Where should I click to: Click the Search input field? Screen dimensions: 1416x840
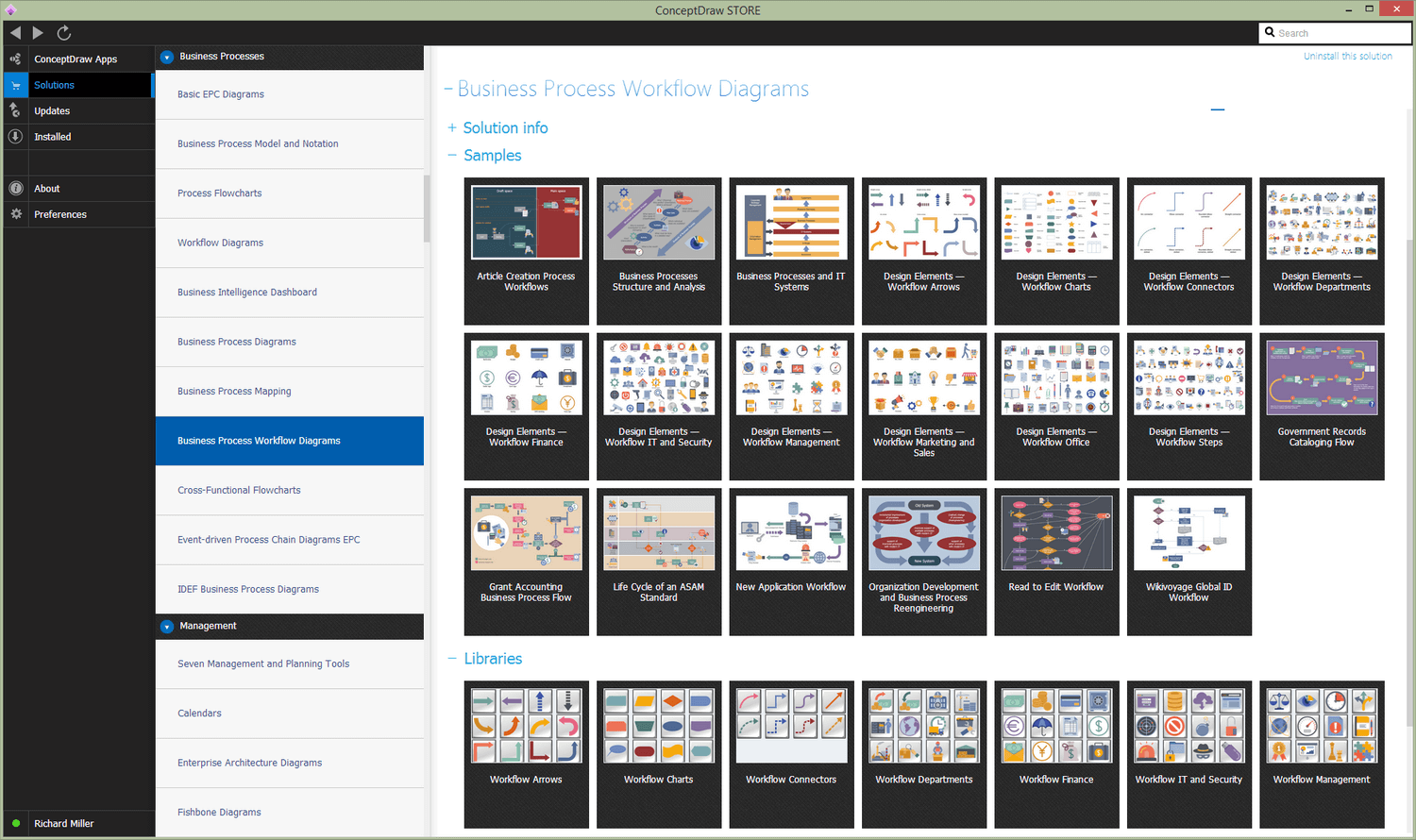click(x=1336, y=33)
